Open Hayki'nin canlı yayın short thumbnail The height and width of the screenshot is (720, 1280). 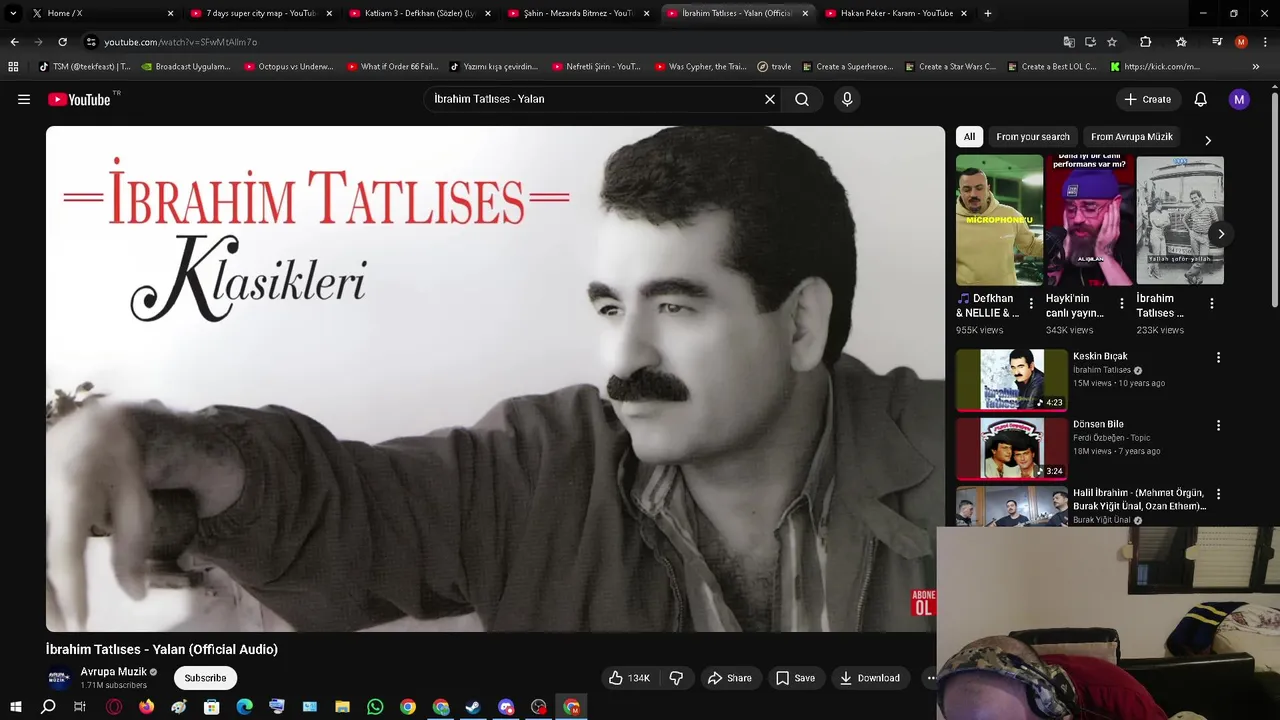coord(1089,220)
